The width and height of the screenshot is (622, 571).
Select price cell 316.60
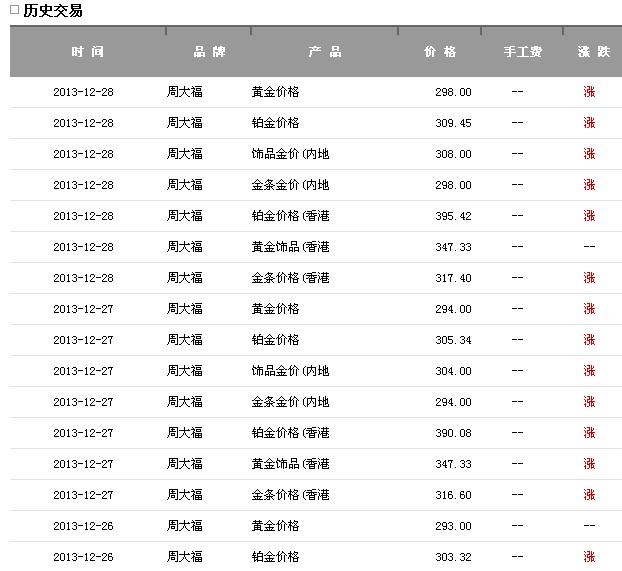[453, 495]
